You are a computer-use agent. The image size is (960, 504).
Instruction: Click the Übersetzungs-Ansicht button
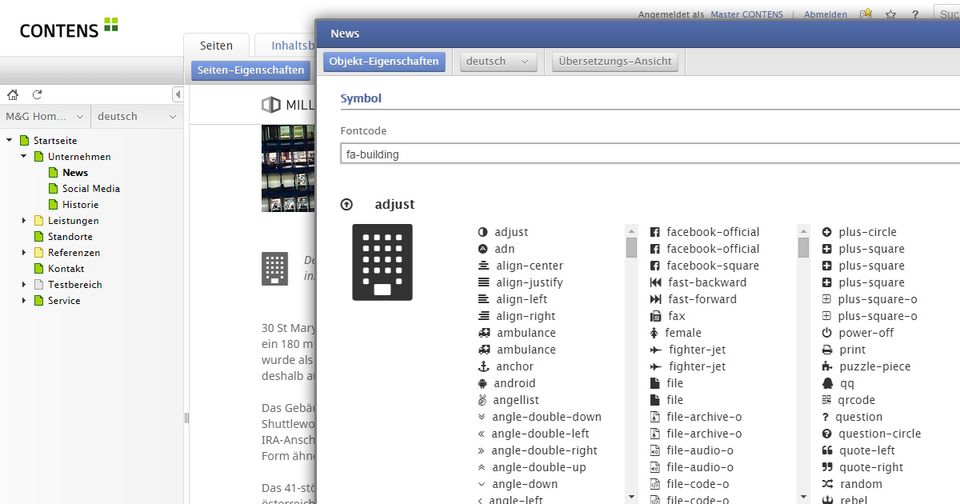615,62
